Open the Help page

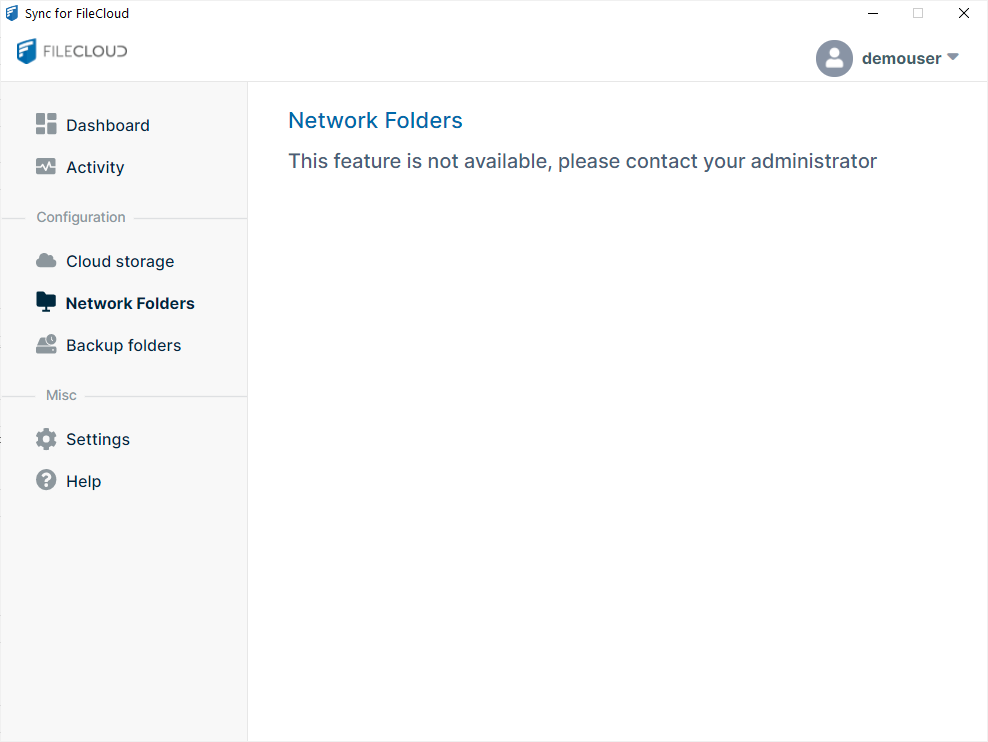(x=84, y=481)
